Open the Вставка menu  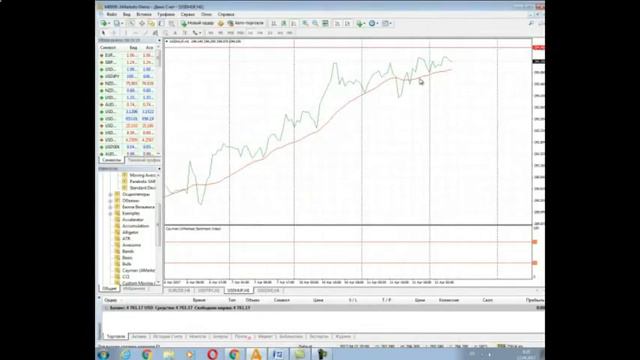[x=144, y=14]
